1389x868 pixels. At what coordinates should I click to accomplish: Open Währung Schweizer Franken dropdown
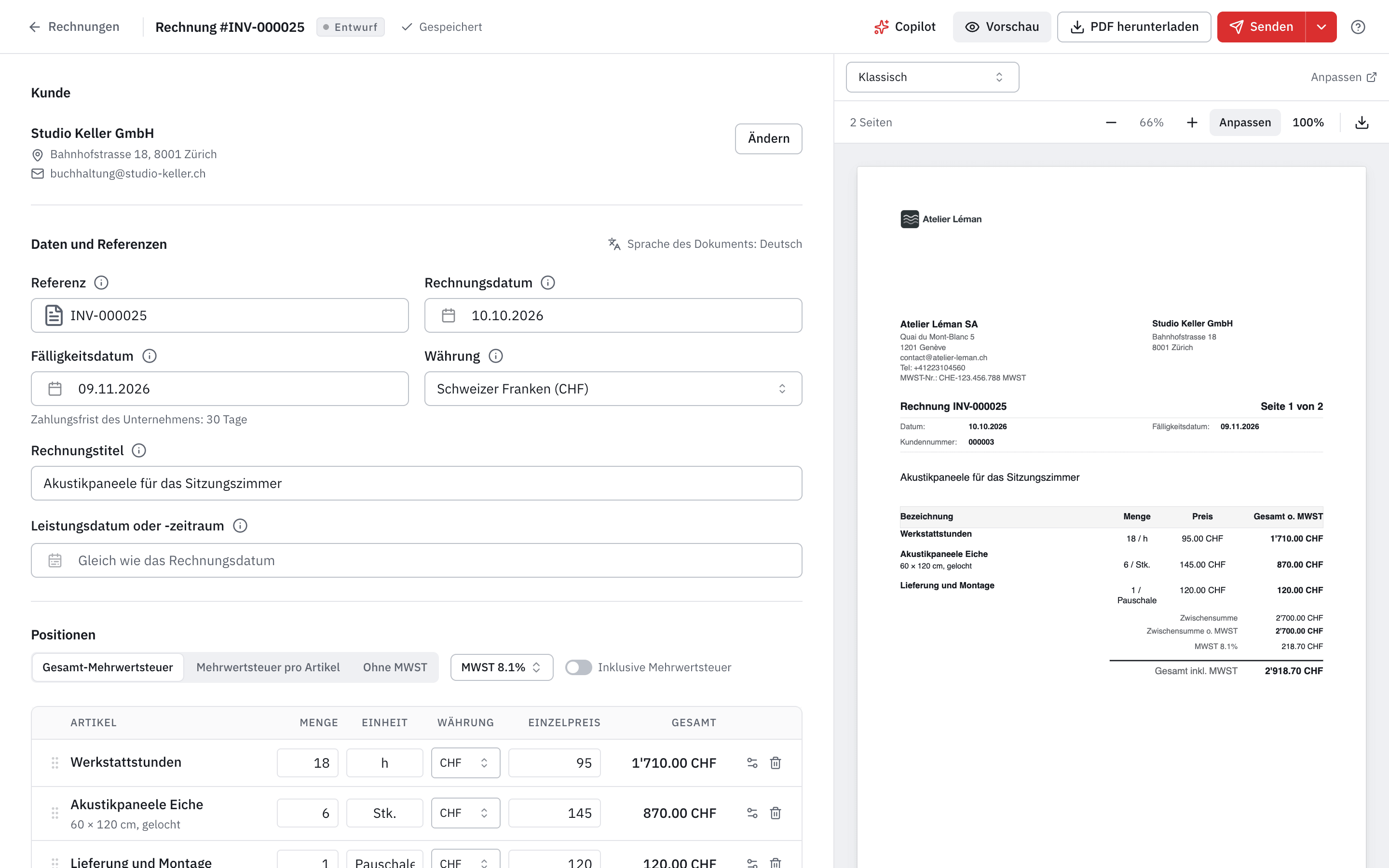[x=613, y=389]
